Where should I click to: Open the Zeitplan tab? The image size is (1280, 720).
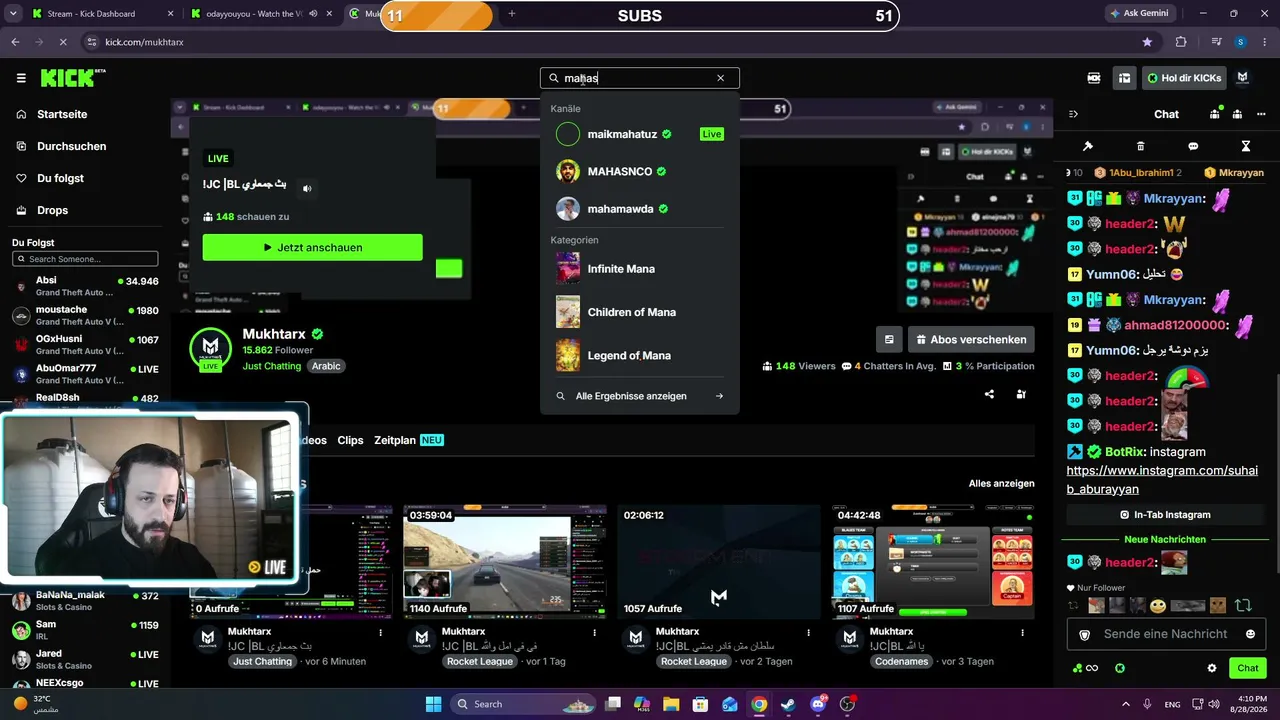click(x=408, y=440)
